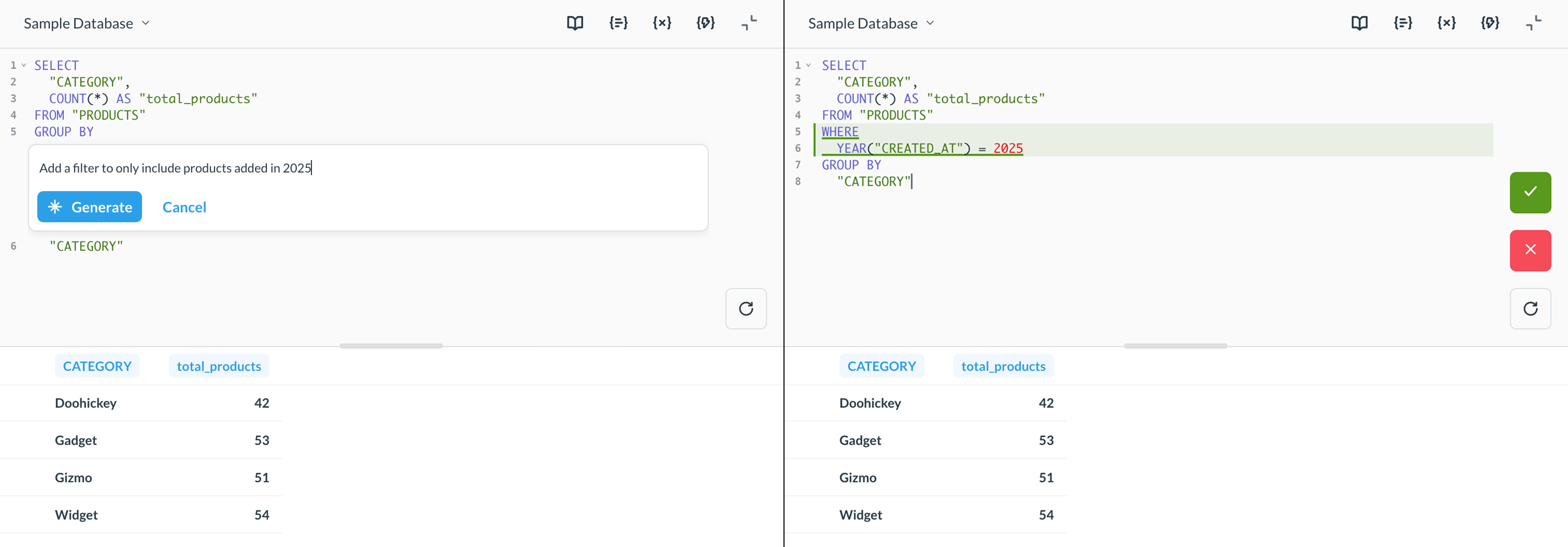Grab the horizontal divider above the results table

tap(390, 347)
